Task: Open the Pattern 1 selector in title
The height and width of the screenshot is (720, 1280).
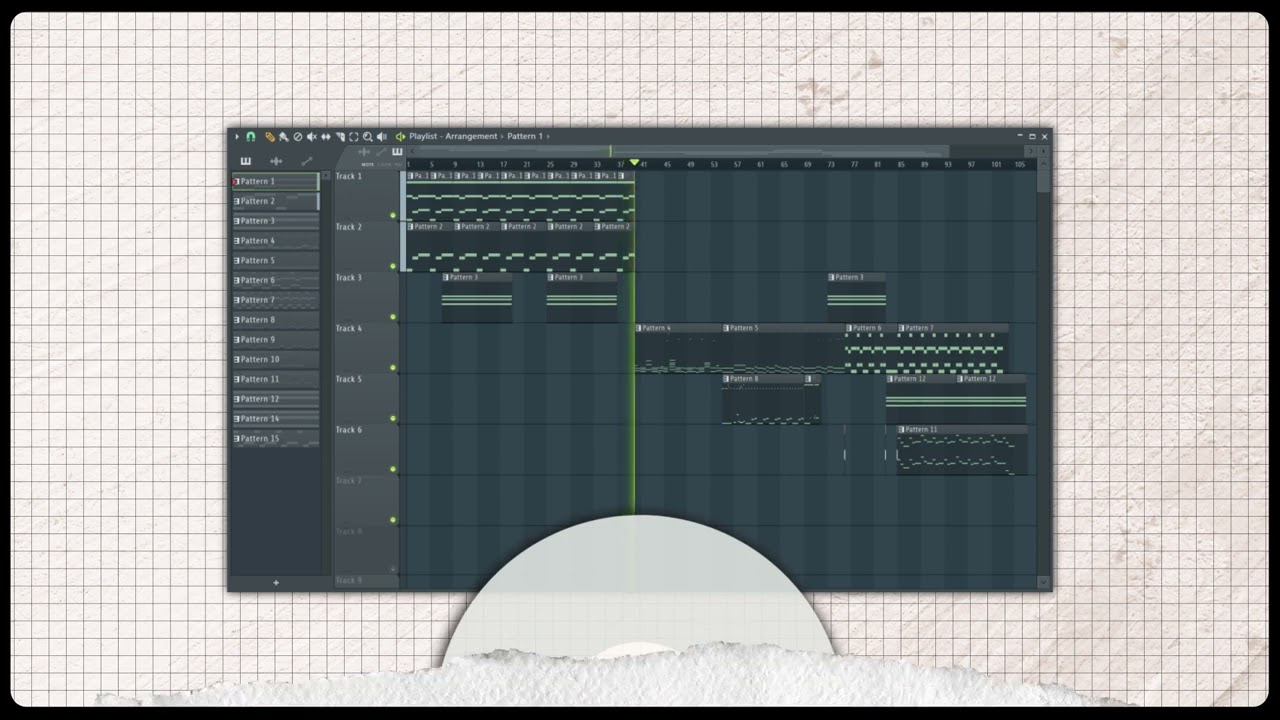Action: (x=524, y=136)
